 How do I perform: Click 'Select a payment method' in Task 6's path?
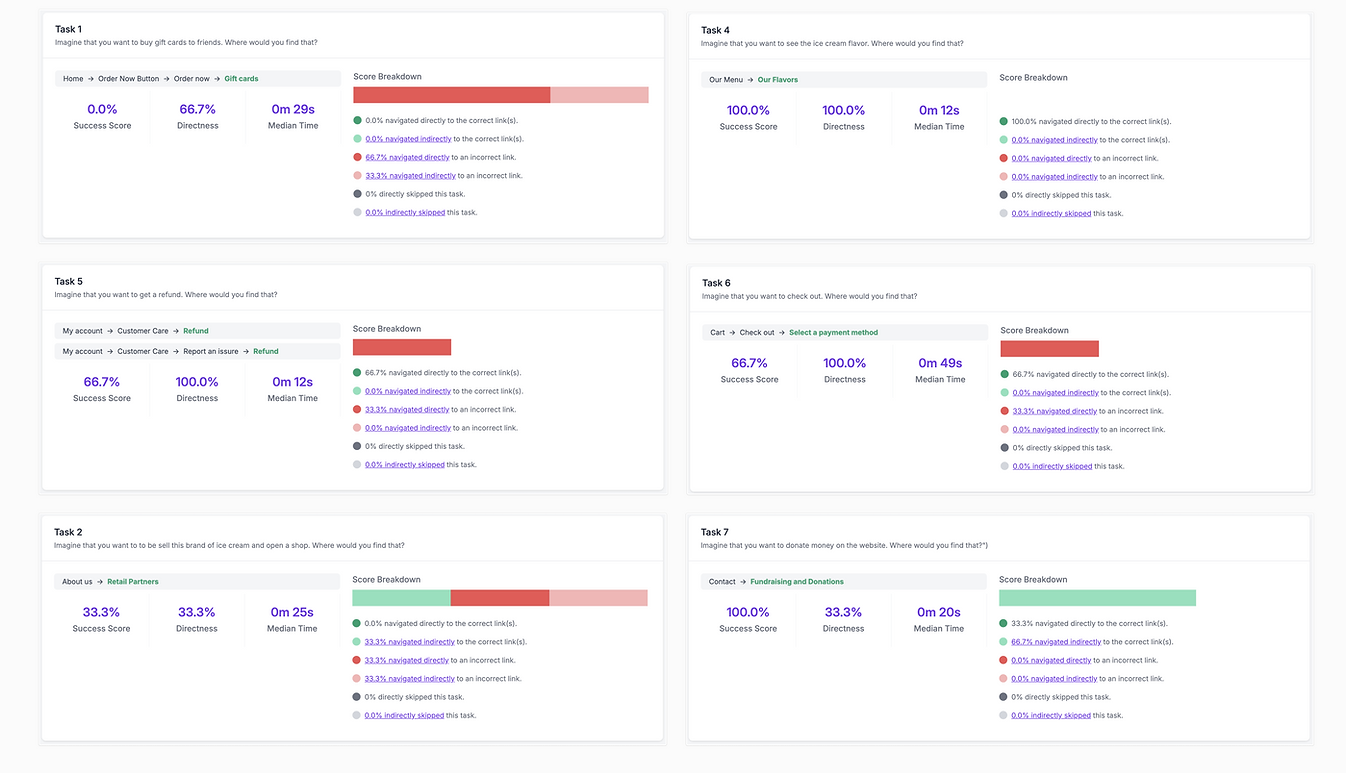833,332
